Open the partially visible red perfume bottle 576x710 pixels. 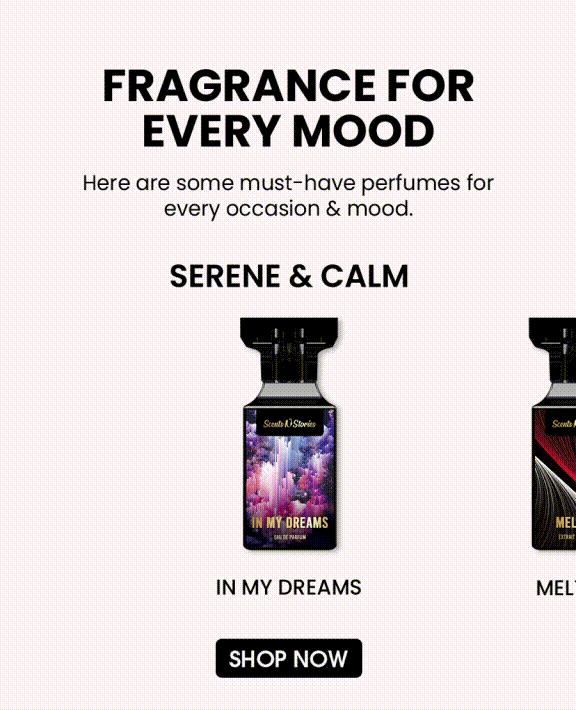pyautogui.click(x=553, y=434)
